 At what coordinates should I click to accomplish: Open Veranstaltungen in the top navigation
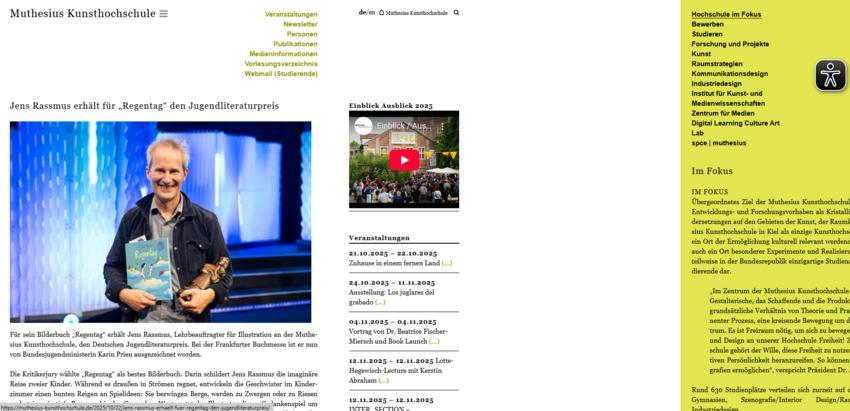coord(291,14)
